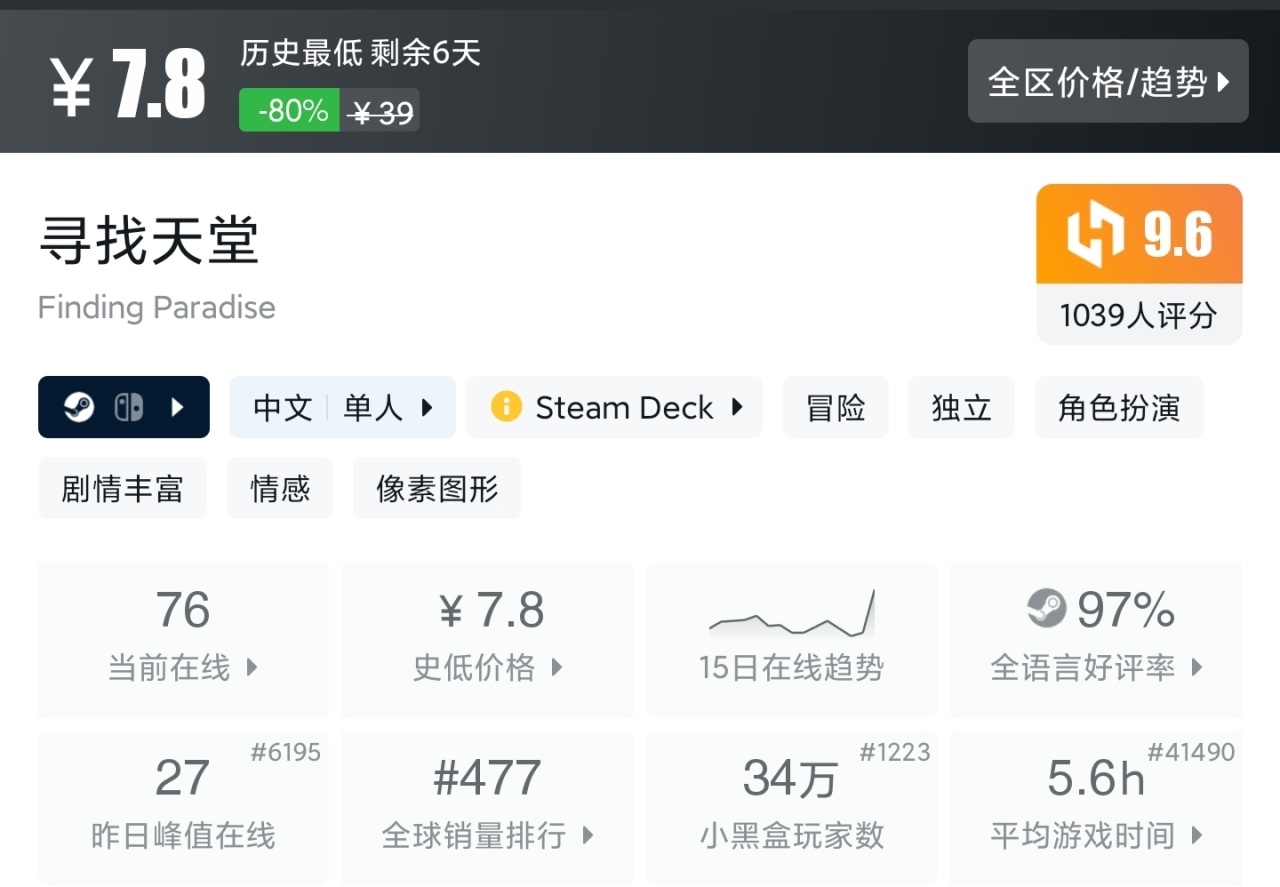The height and width of the screenshot is (887, 1280).
Task: Tap the 情感 tag
Action: 280,489
